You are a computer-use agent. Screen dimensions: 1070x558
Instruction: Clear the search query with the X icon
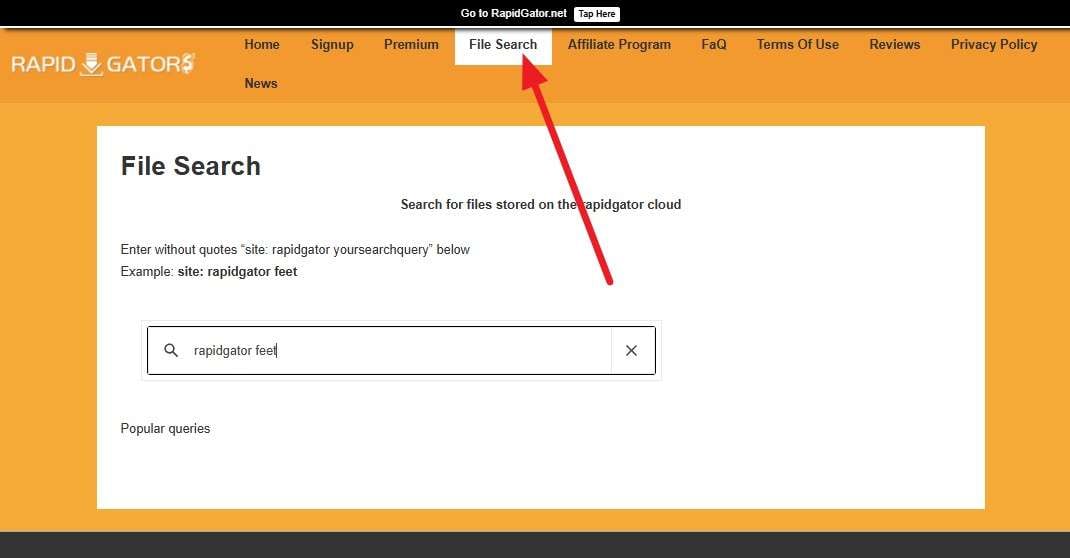[x=631, y=351]
